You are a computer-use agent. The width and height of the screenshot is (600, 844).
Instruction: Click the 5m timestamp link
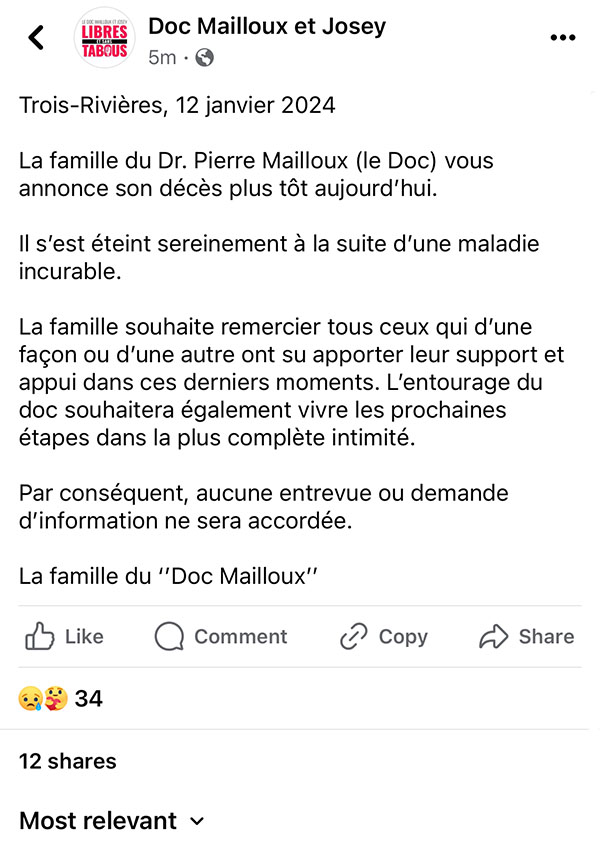point(160,58)
